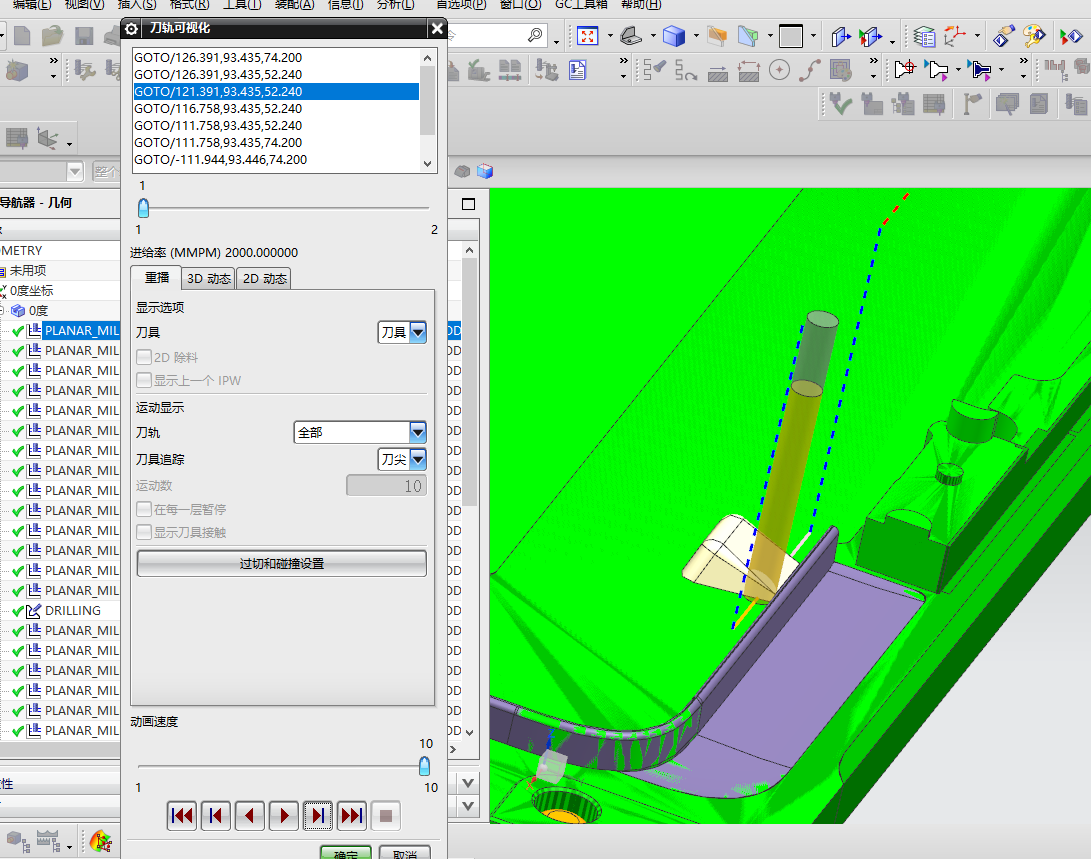Switch to the 2D 动态 tab
The image size is (1091, 859).
265,279
